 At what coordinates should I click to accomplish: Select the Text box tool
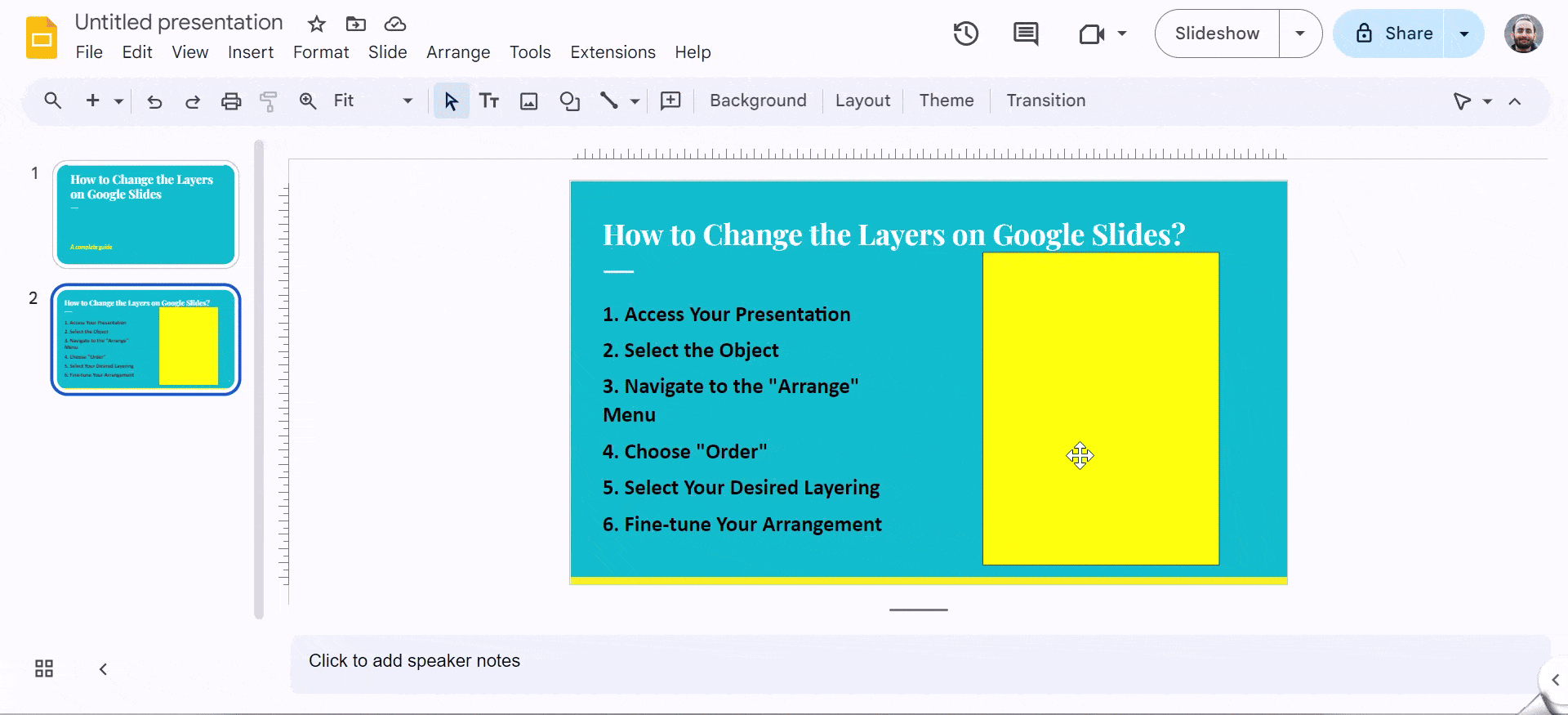pyautogui.click(x=489, y=101)
